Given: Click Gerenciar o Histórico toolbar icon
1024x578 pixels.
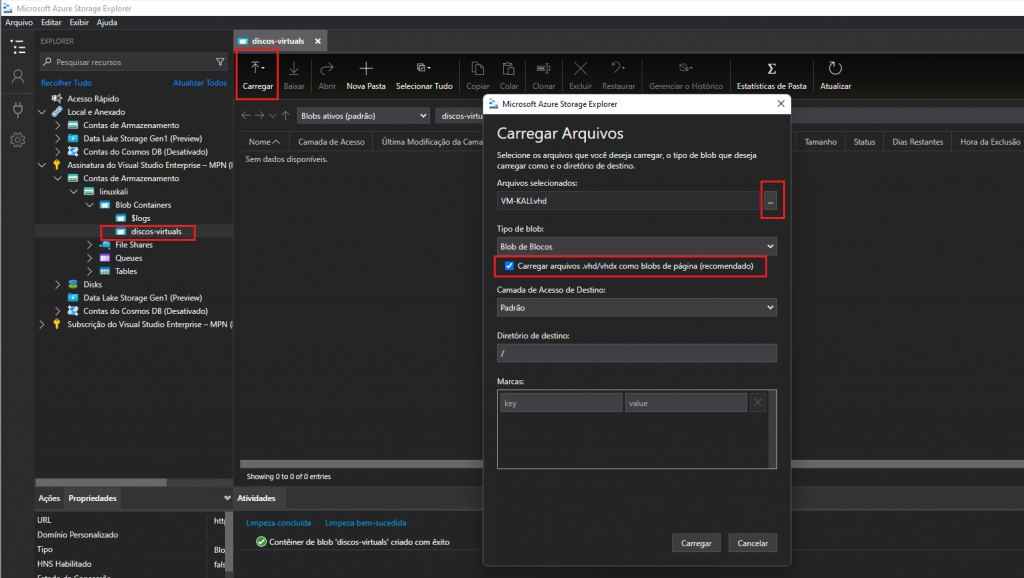Looking at the screenshot, I should (x=686, y=76).
